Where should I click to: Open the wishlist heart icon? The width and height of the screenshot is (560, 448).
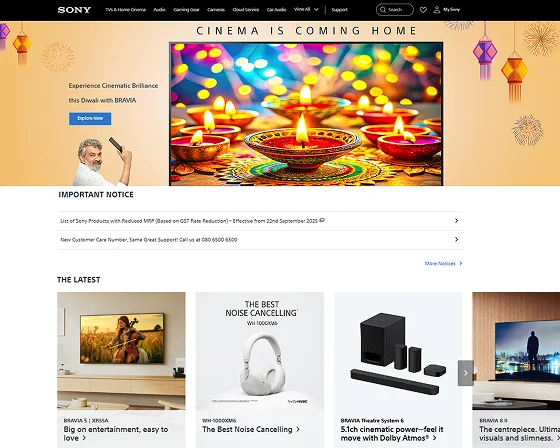click(423, 10)
